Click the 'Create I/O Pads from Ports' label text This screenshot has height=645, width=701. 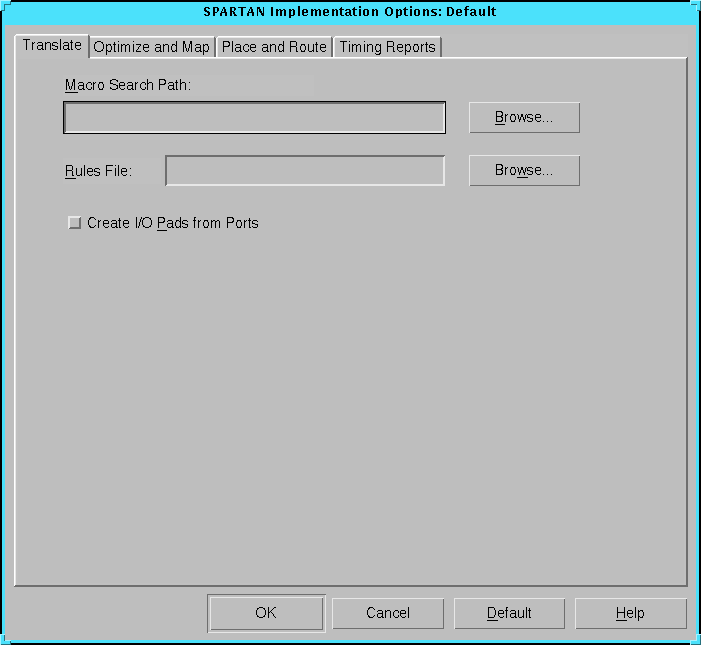172,223
